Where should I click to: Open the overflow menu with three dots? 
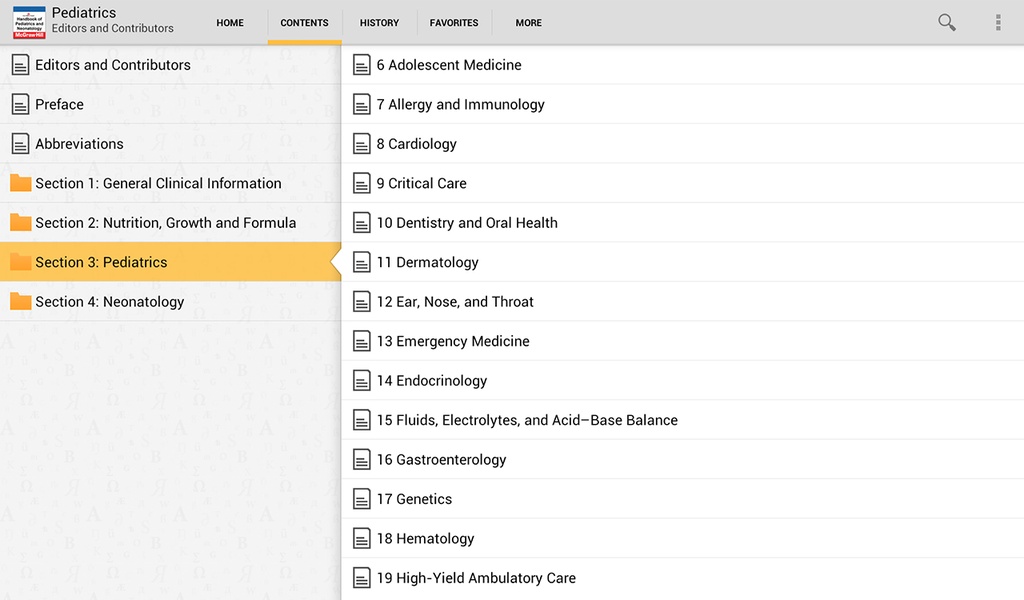click(x=998, y=22)
